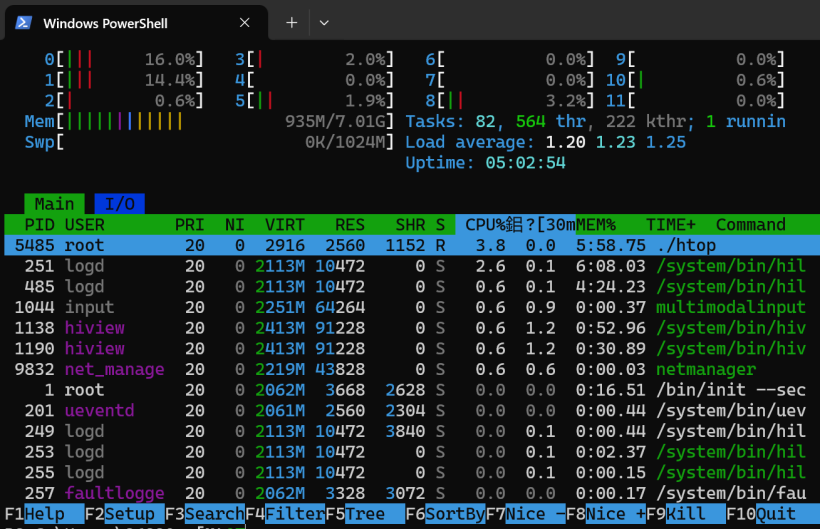Image resolution: width=820 pixels, height=529 pixels.
Task: Switch to the Main tab in htop
Action: (54, 204)
